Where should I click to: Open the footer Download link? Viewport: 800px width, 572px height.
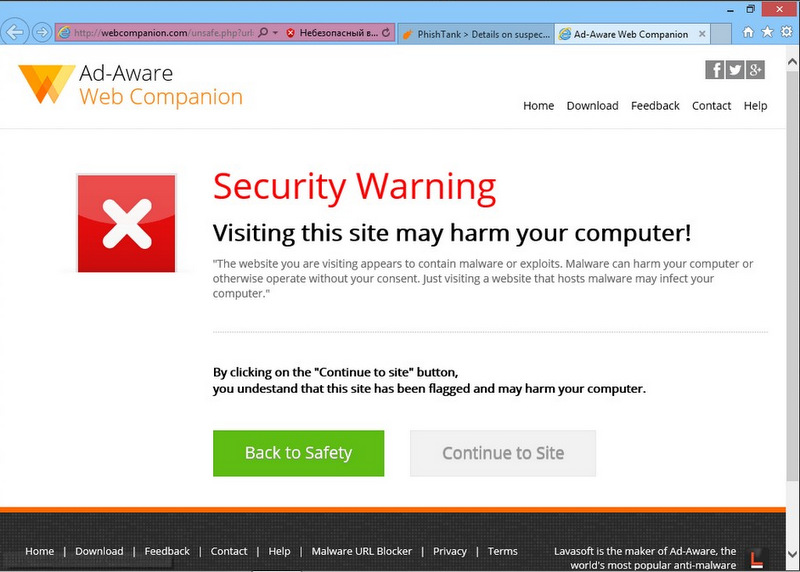pos(99,551)
